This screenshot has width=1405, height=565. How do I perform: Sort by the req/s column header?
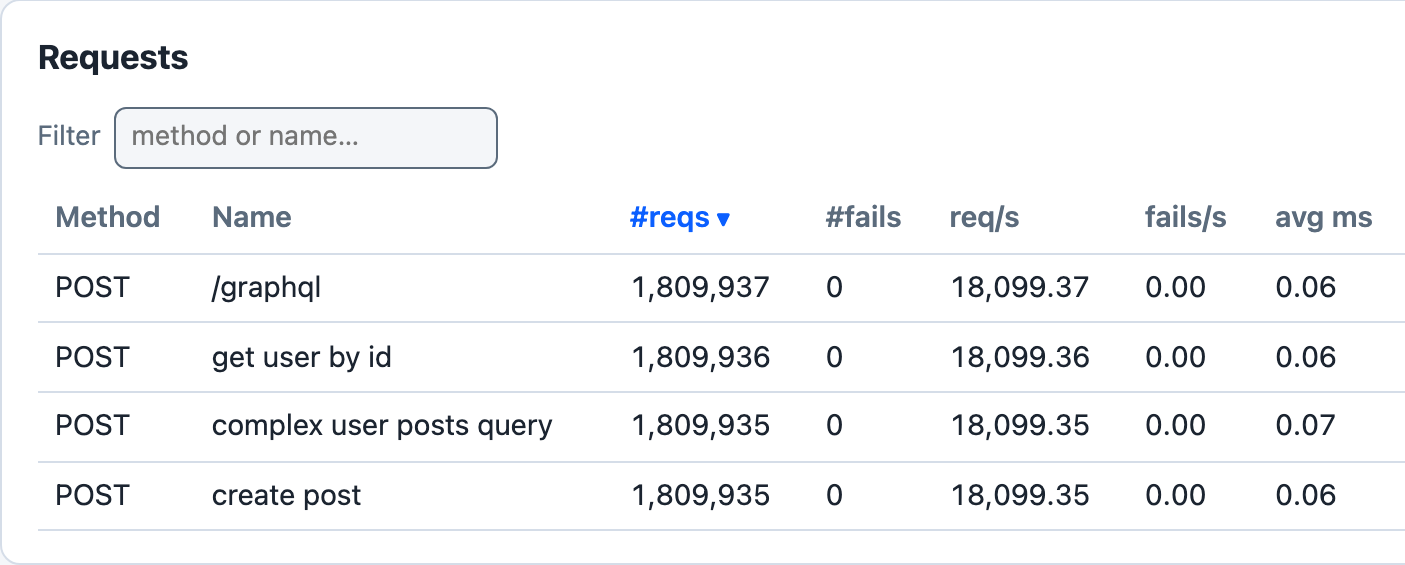[x=984, y=218]
